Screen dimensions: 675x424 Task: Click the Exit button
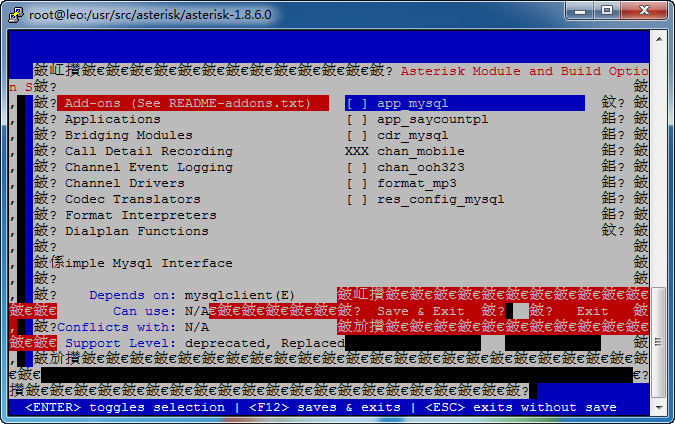point(592,311)
